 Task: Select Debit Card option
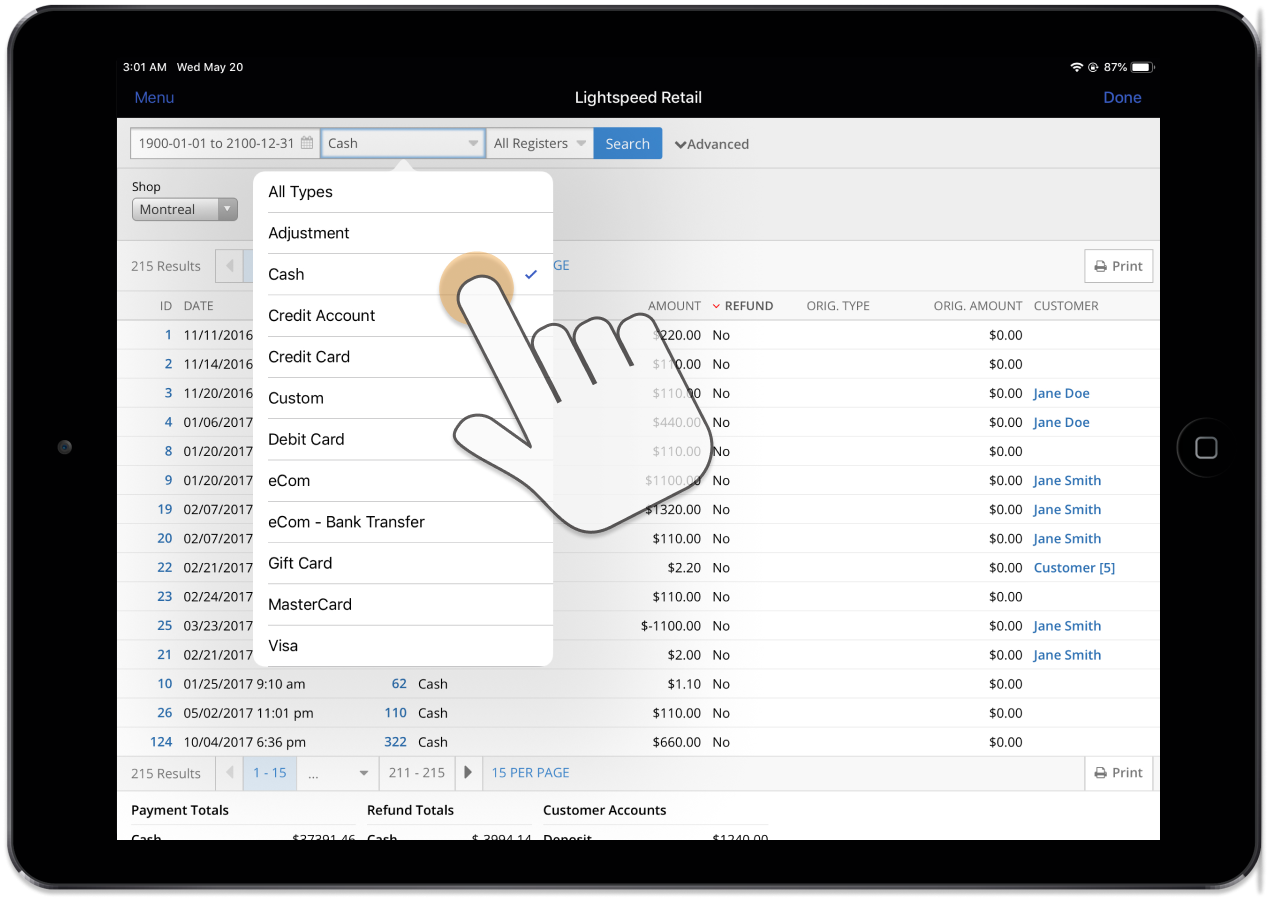[x=403, y=439]
